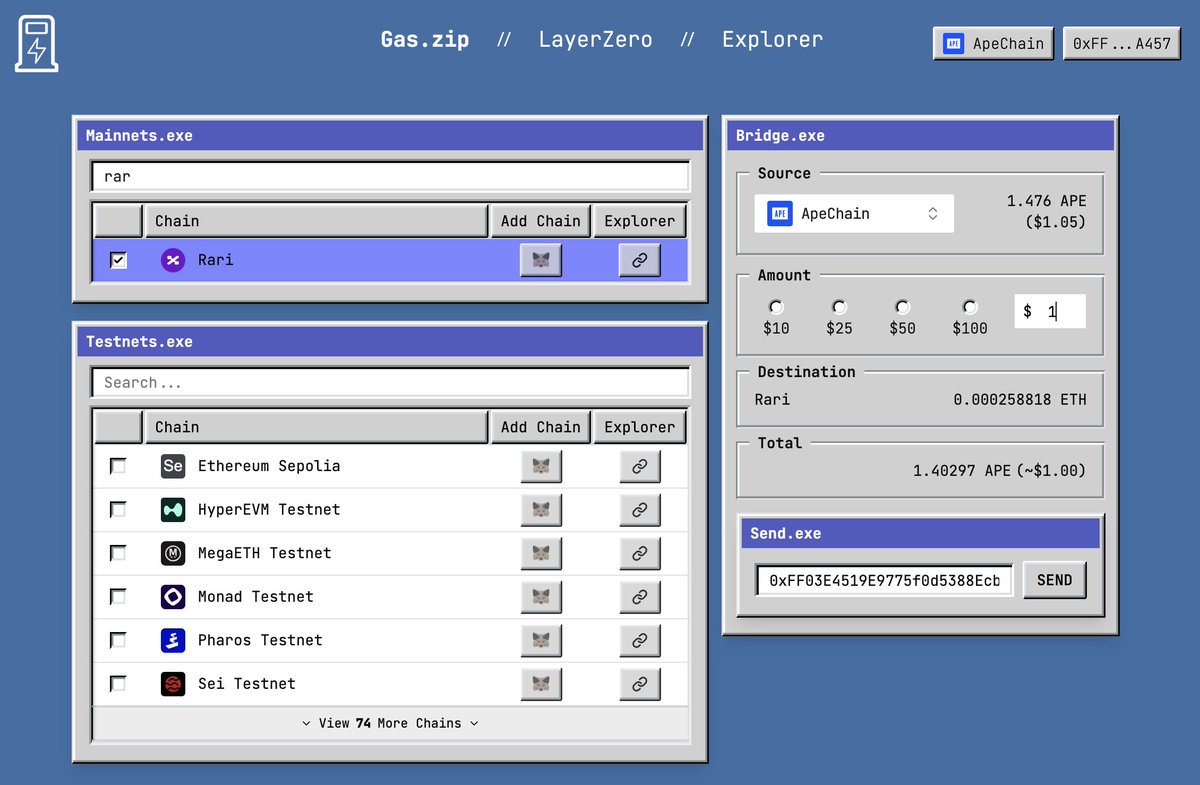Check the Pharos Testnet checkbox
Screen dimensions: 1200x785
(118, 640)
